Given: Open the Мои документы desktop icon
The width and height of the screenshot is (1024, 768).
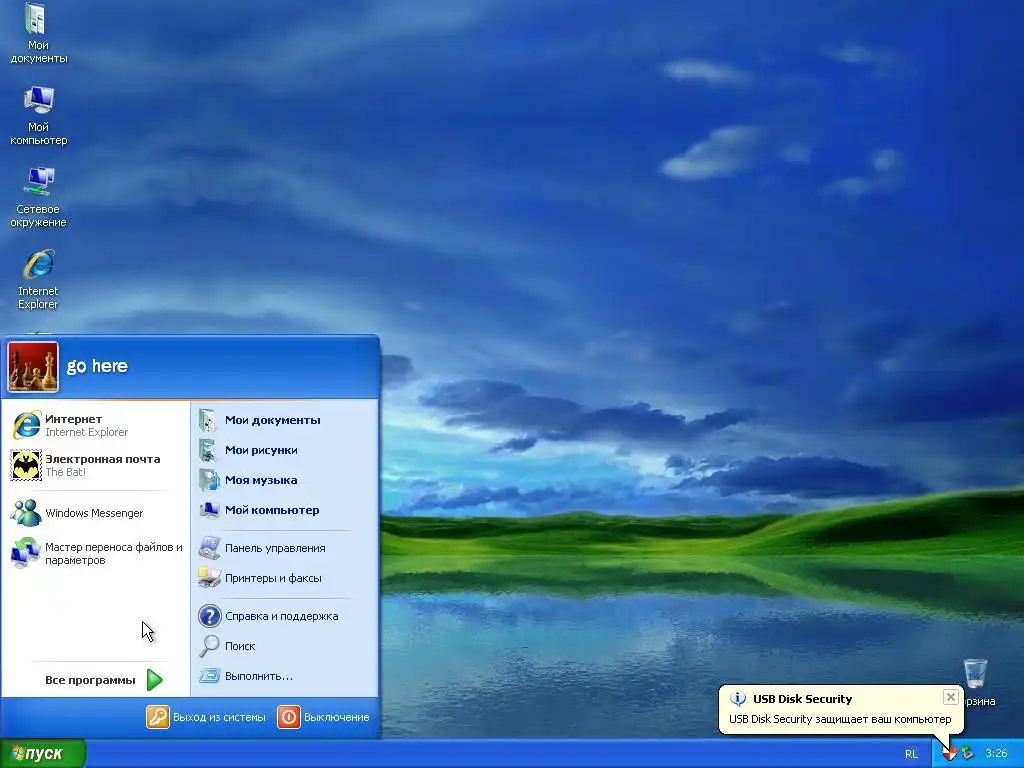Looking at the screenshot, I should (x=38, y=34).
